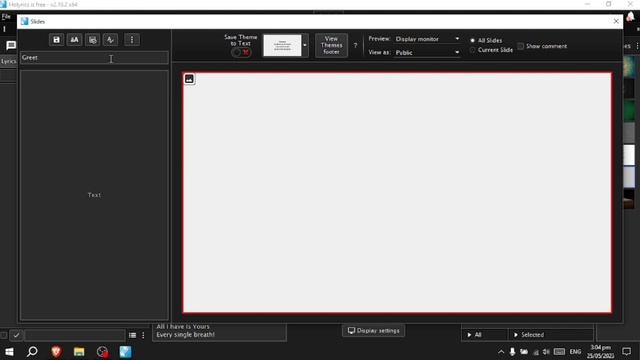Image resolution: width=640 pixels, height=360 pixels.
Task: Click the slide formatting icon beside AA
Action: coord(93,40)
